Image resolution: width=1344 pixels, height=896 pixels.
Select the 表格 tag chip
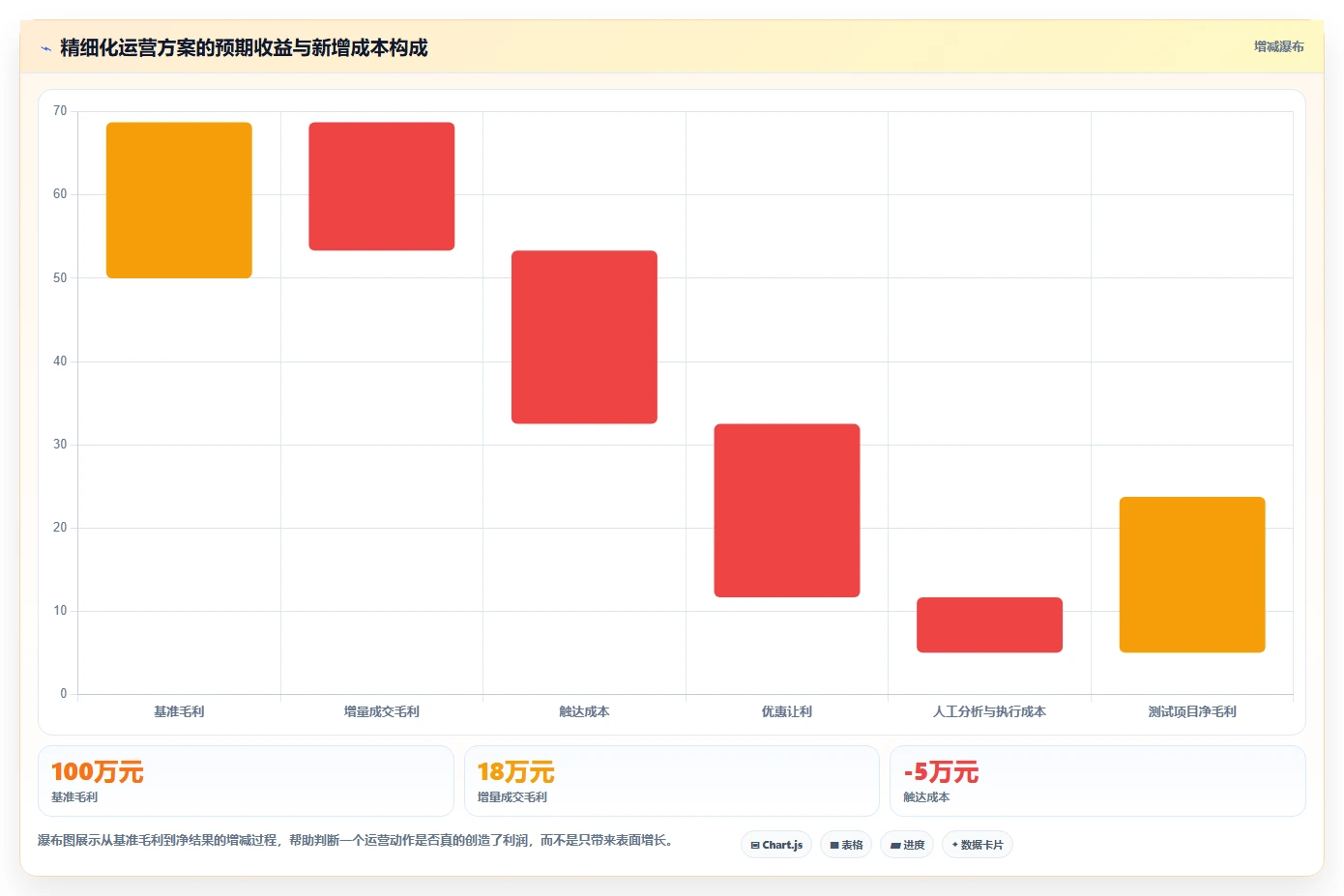point(846,845)
